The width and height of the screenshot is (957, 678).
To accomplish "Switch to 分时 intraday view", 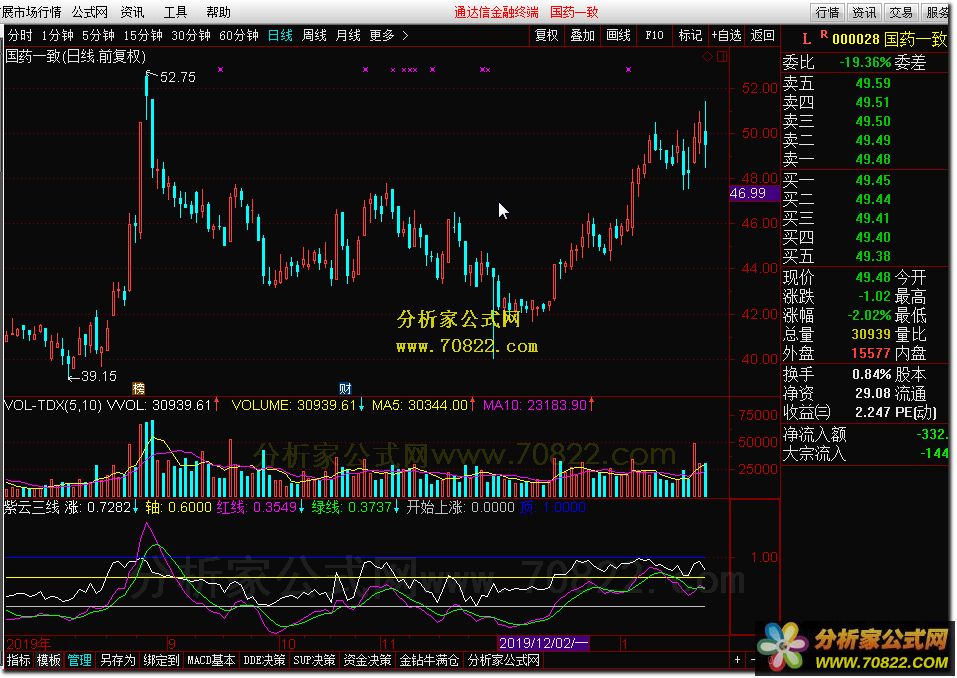I will click(x=20, y=35).
